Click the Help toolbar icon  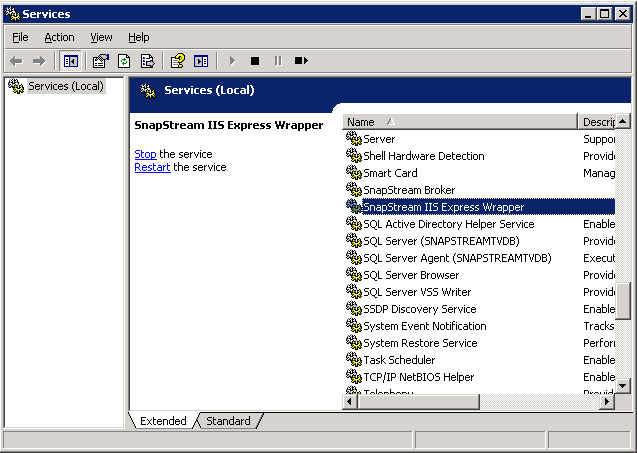coord(178,61)
